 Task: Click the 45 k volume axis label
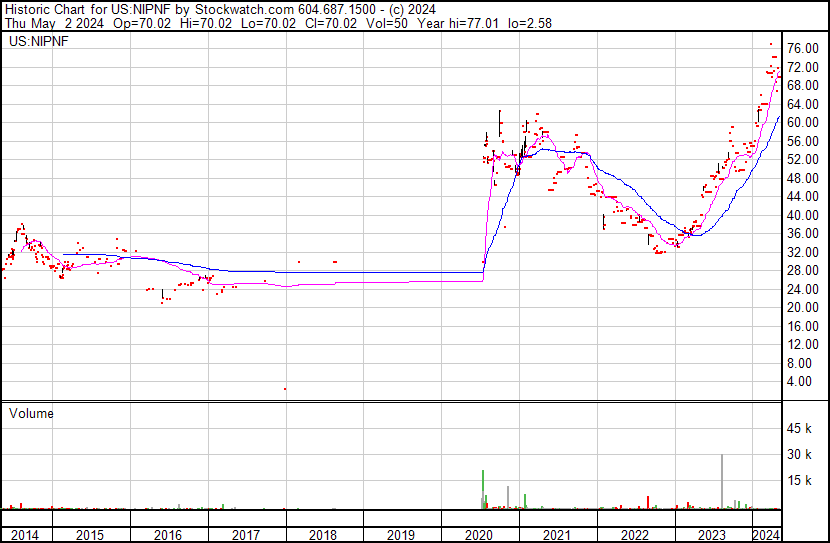[801, 429]
